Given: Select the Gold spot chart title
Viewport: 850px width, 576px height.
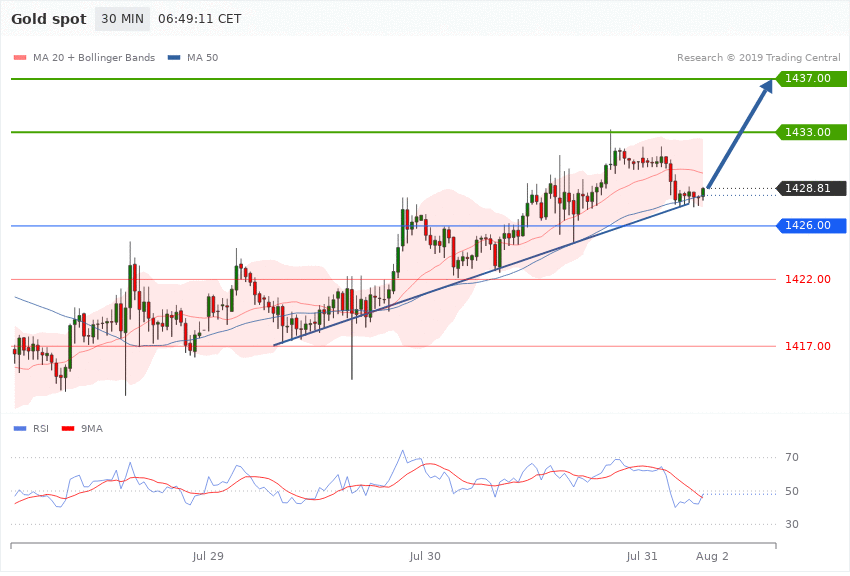Looking at the screenshot, I should [x=49, y=19].
